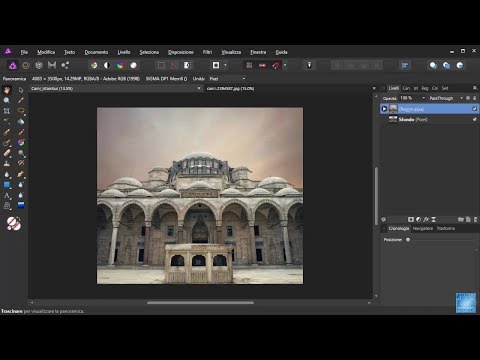Image resolution: width=480 pixels, height=360 pixels.
Task: Open the Modifica menu
Action: pos(46,52)
